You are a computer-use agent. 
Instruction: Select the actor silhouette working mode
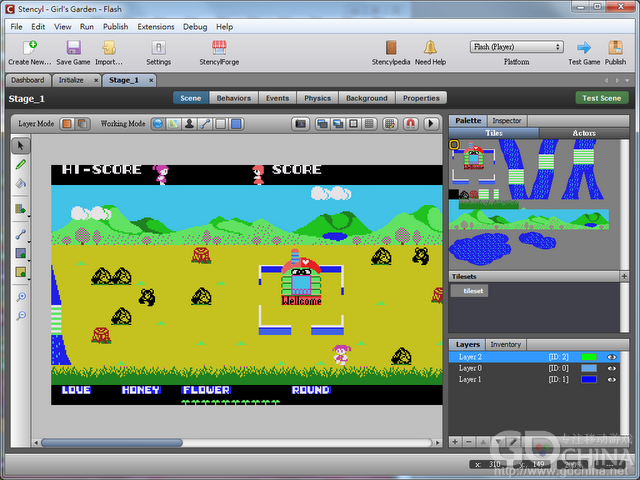189,124
